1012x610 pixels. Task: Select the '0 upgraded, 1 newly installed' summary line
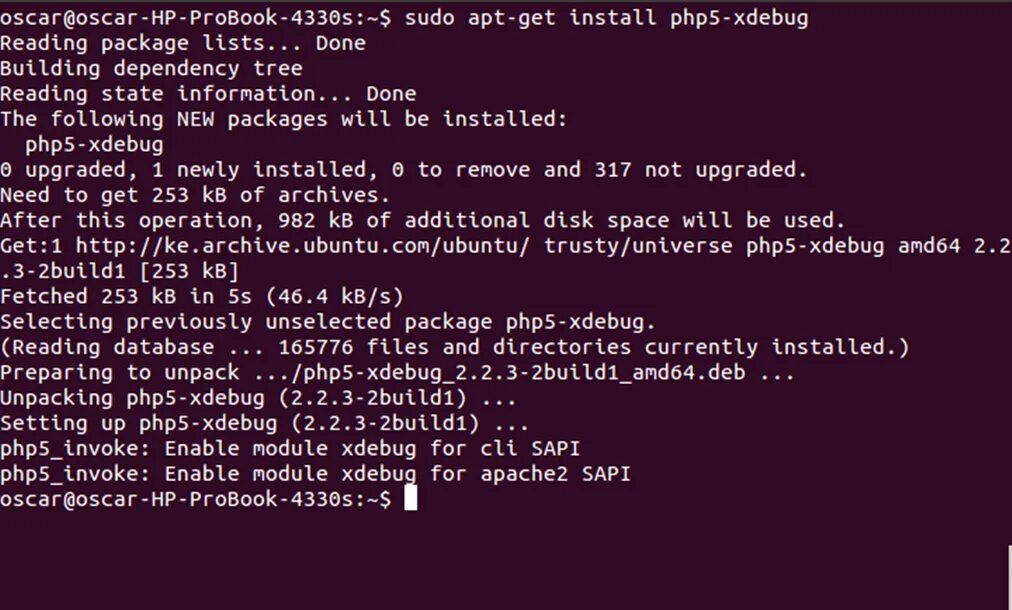[x=403, y=170]
